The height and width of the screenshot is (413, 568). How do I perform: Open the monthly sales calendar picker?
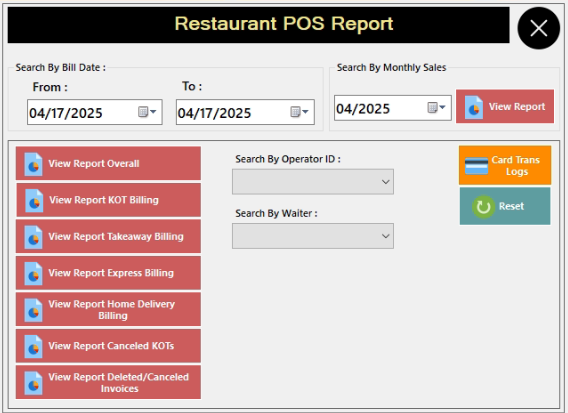(436, 108)
